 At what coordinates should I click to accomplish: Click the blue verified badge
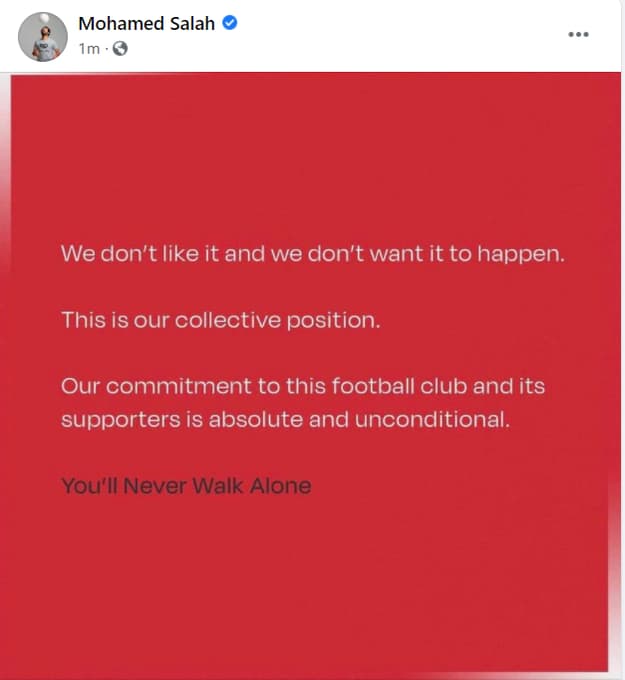229,24
